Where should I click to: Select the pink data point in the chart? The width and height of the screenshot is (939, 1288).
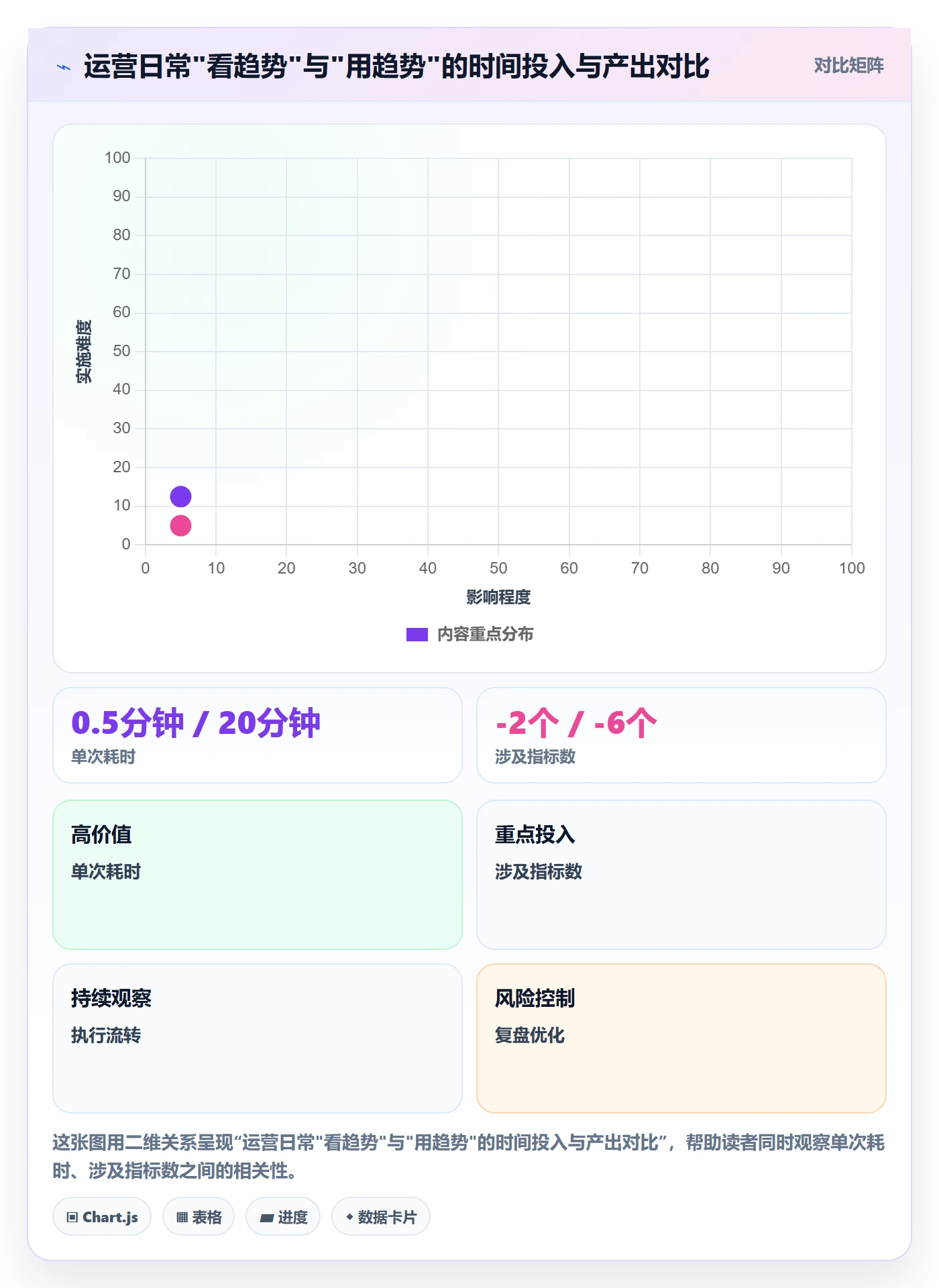[180, 525]
